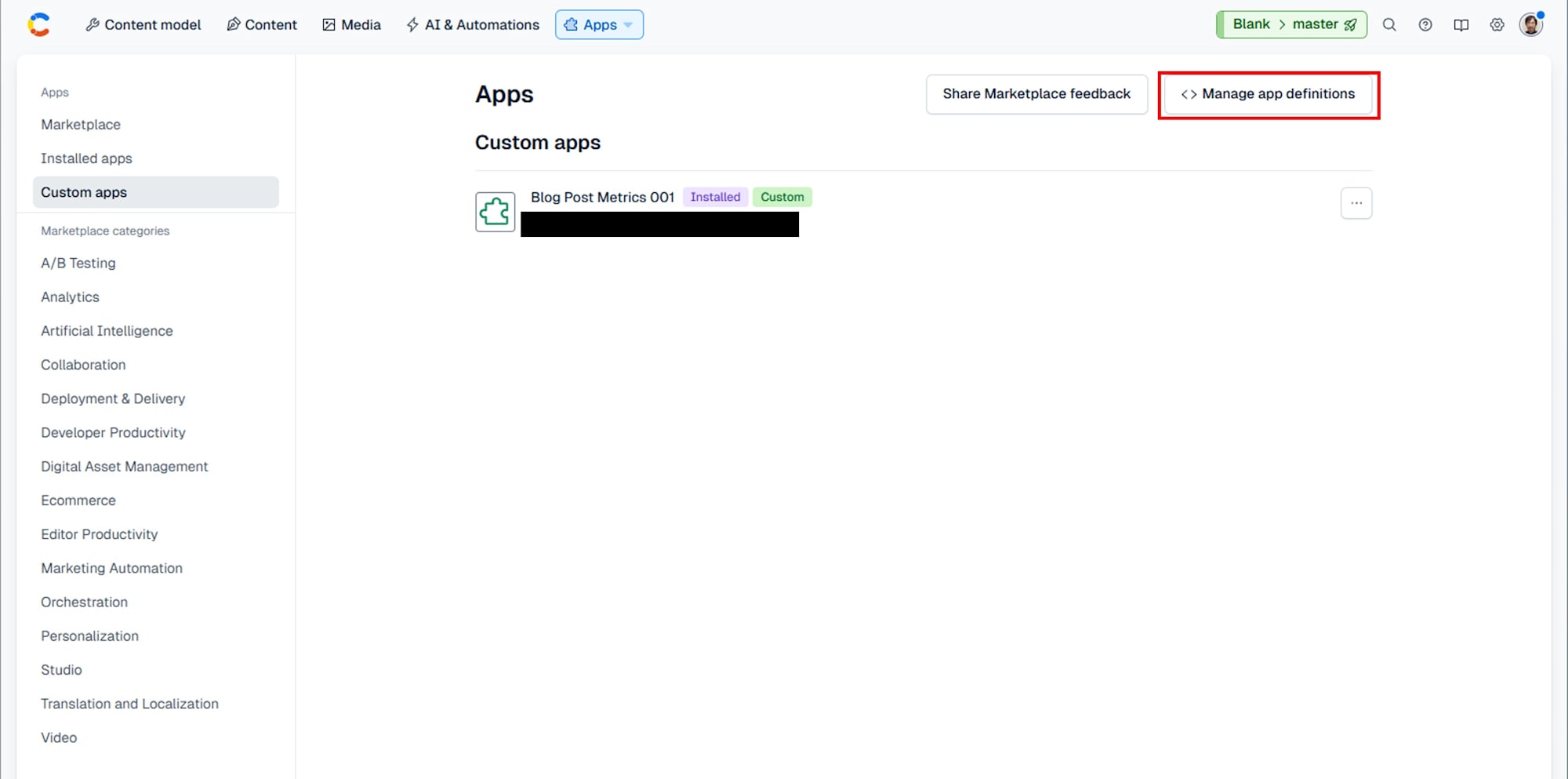
Task: Open the three-dot actions menu for Blog Post Metrics 001
Action: (x=1356, y=203)
